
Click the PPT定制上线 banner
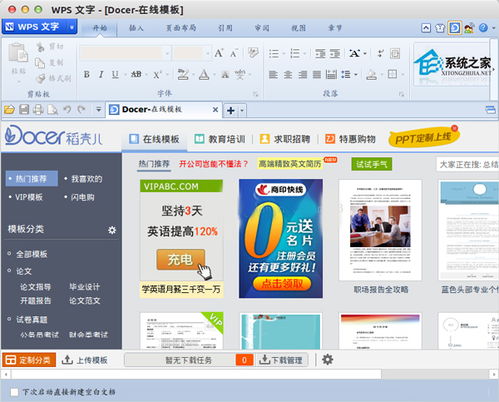coord(423,137)
